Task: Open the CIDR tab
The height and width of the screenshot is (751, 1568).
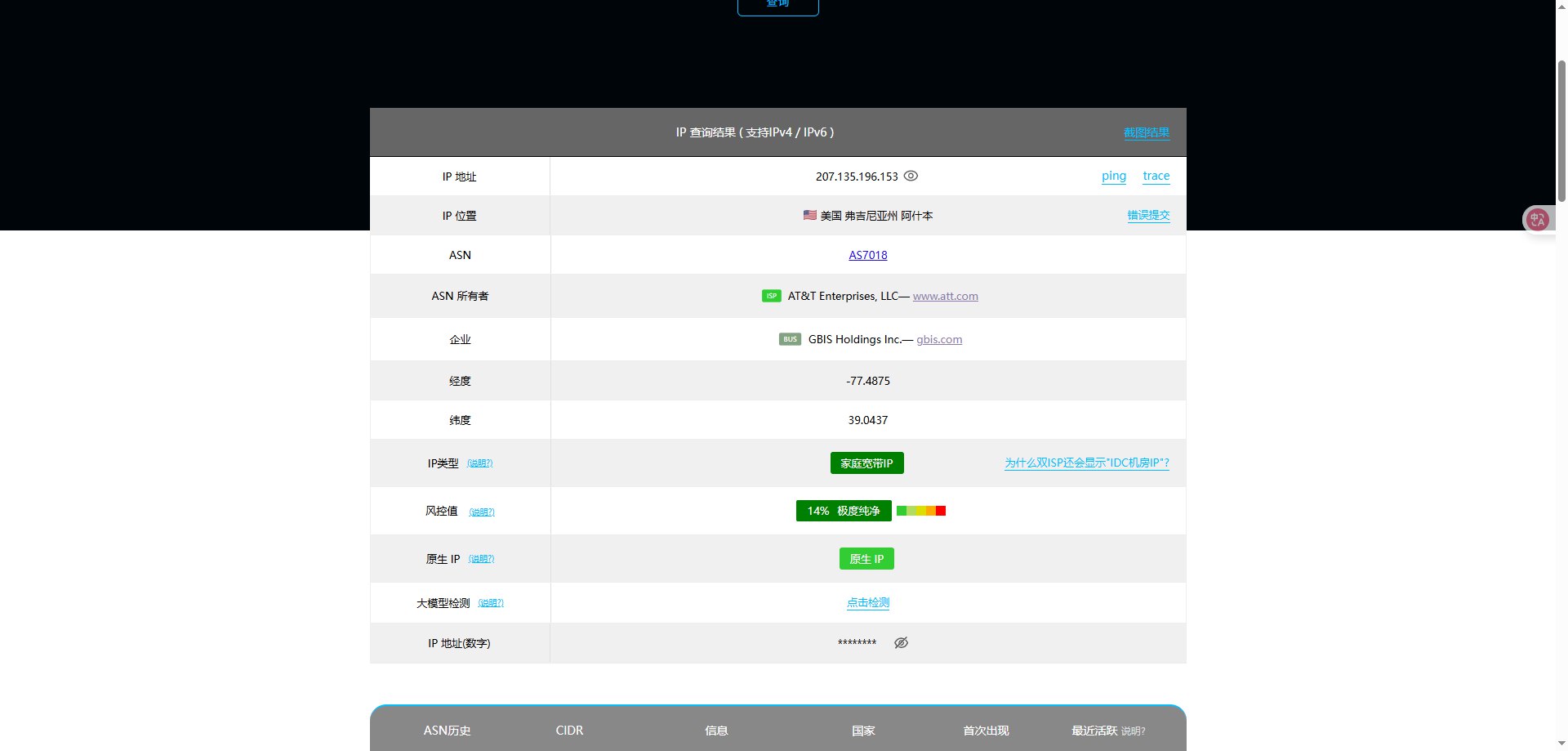Action: pyautogui.click(x=569, y=731)
